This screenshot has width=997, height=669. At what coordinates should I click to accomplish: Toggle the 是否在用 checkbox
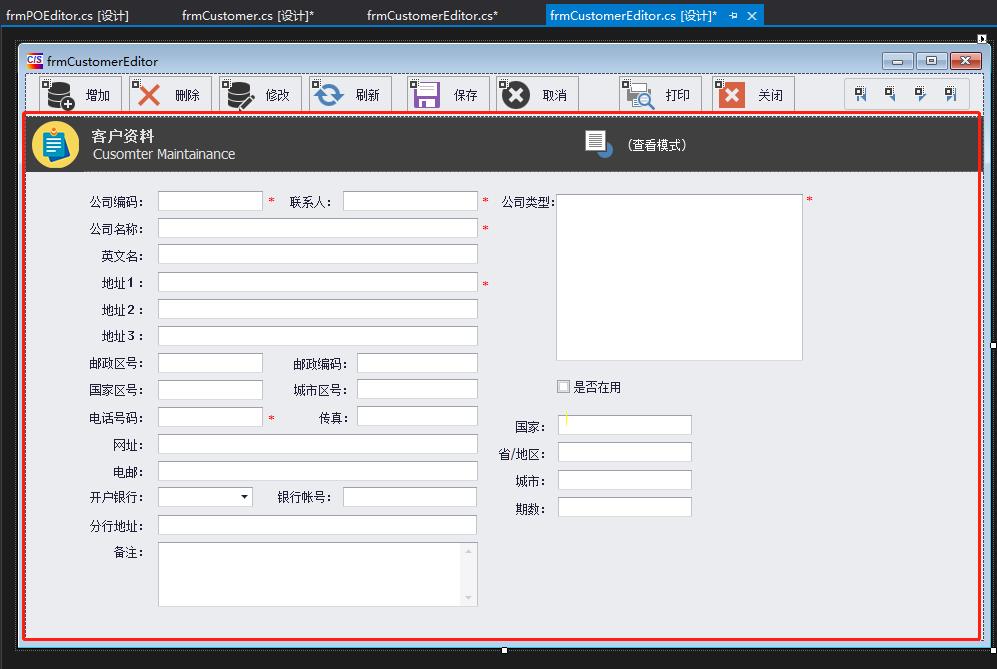[563, 387]
